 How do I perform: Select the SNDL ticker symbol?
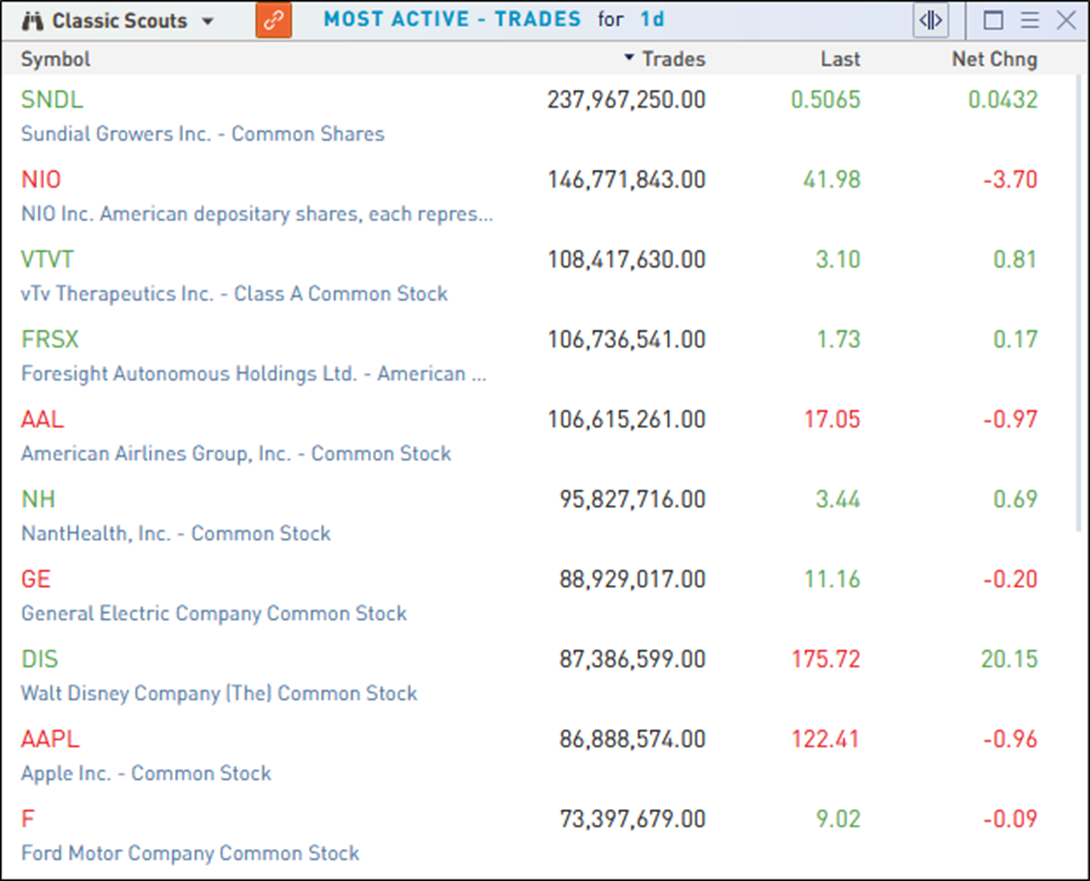(52, 100)
